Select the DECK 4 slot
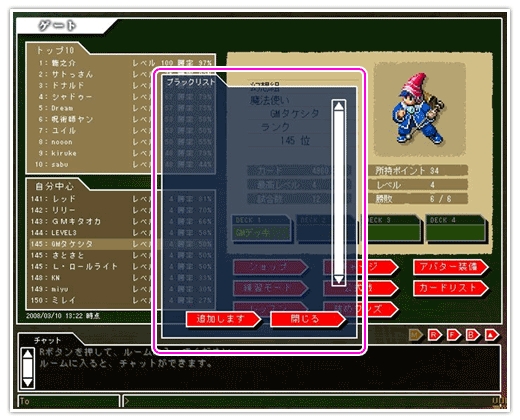Viewport: 520px width, 420px height. 456,229
